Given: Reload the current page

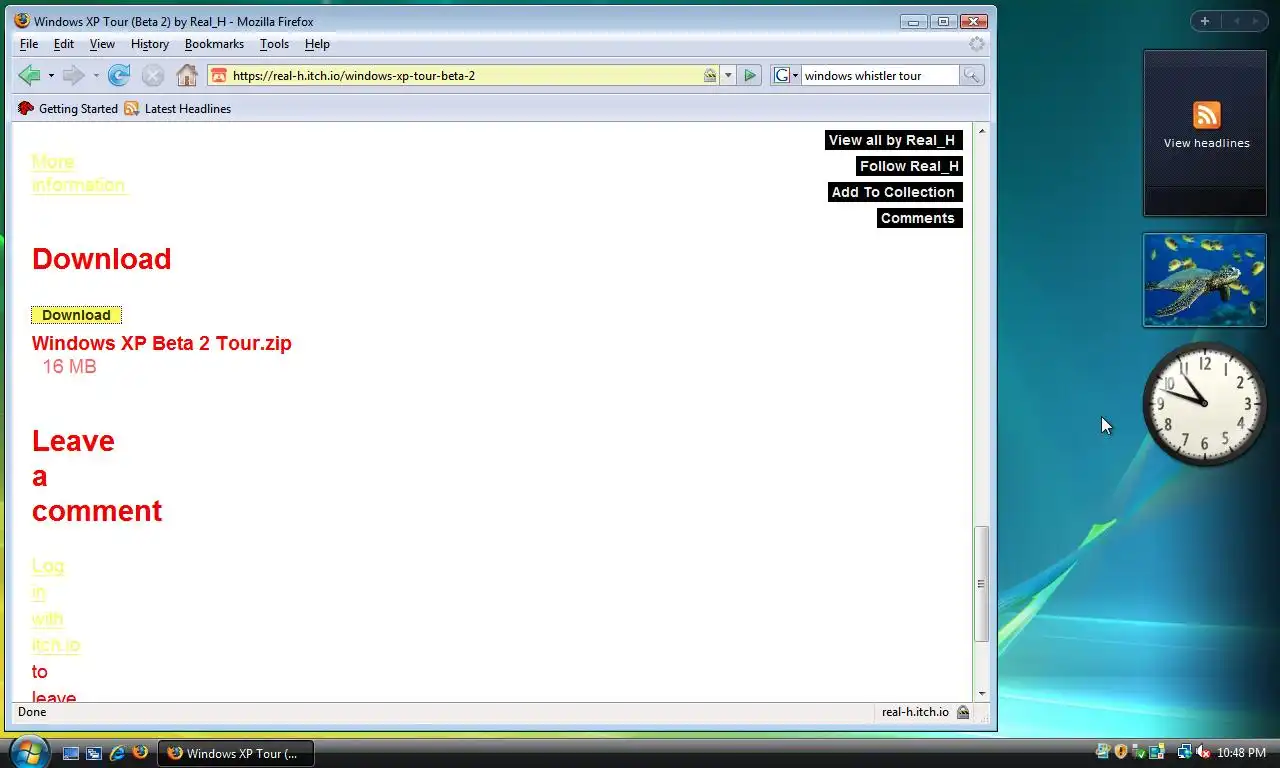Looking at the screenshot, I should (119, 75).
